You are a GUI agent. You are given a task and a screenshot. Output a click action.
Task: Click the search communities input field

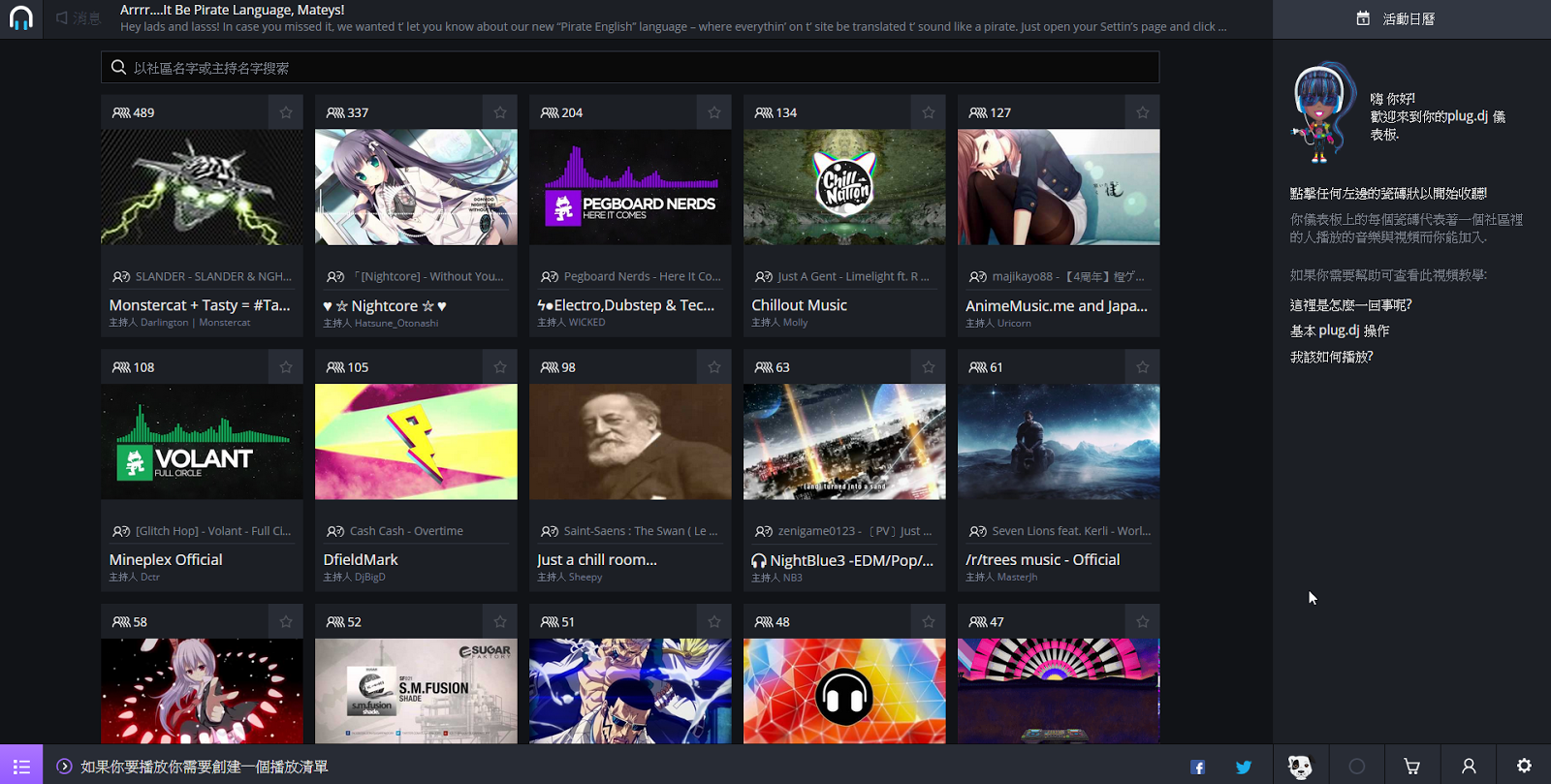(x=630, y=67)
